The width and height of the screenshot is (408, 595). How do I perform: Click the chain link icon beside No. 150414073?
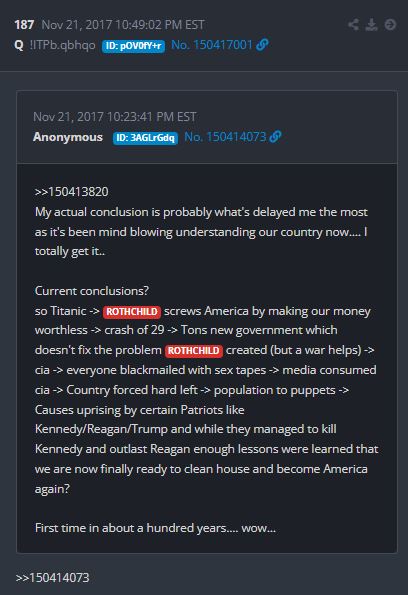click(x=276, y=137)
